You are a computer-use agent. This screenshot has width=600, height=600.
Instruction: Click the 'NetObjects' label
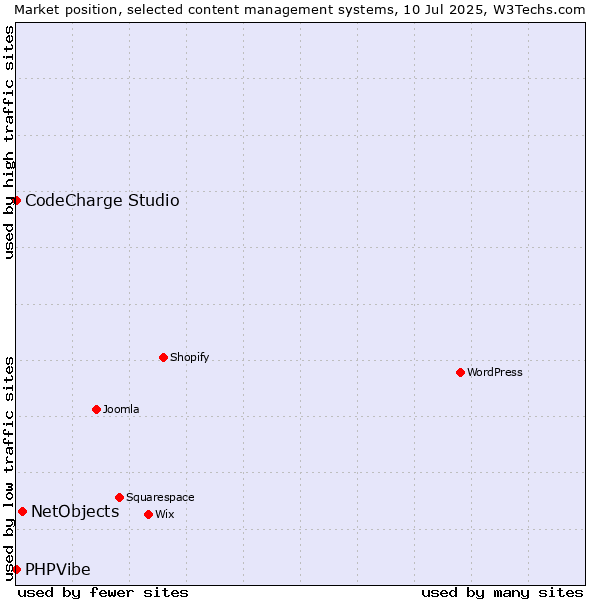[x=75, y=512]
